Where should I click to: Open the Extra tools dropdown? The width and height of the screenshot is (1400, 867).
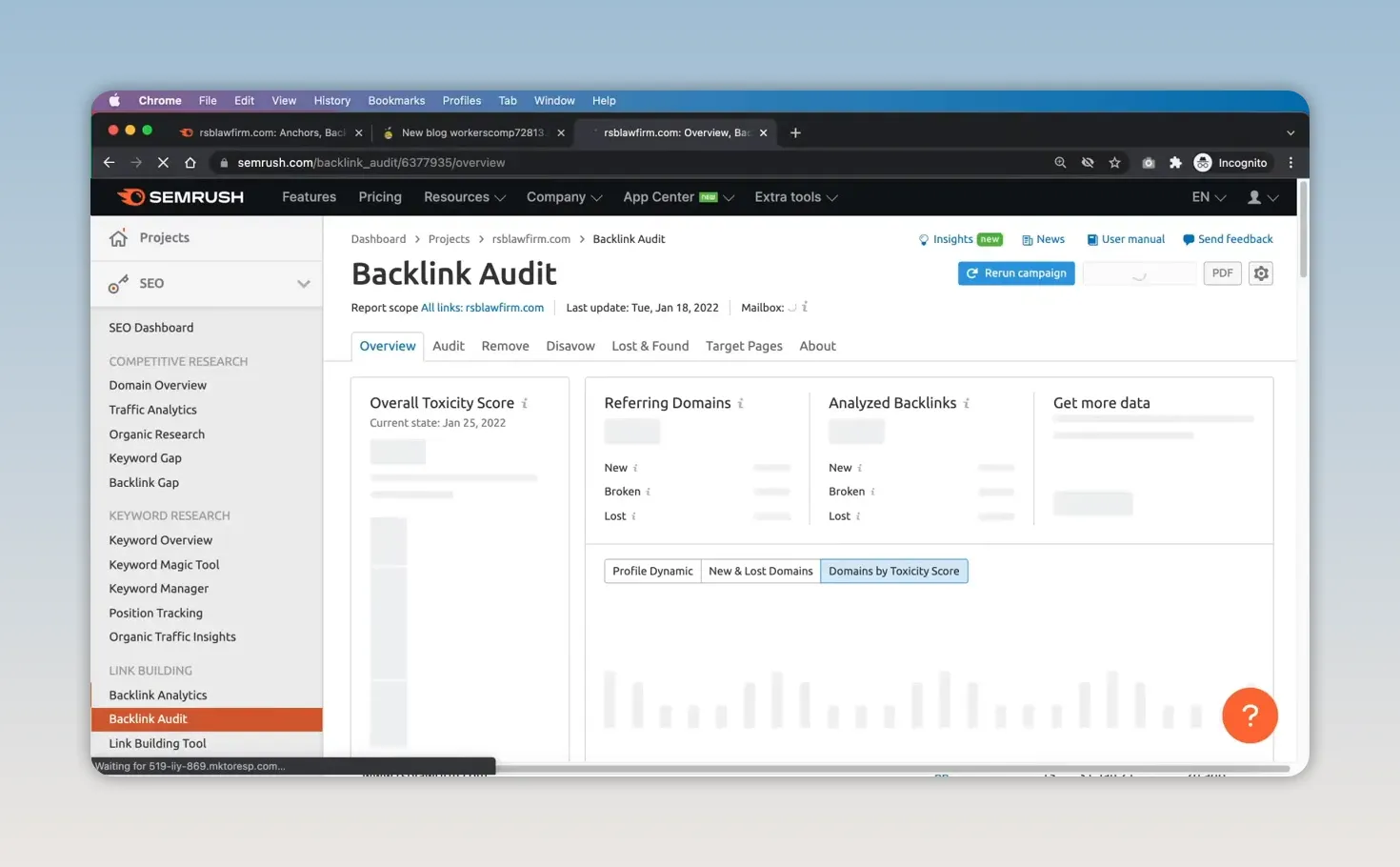coord(796,197)
